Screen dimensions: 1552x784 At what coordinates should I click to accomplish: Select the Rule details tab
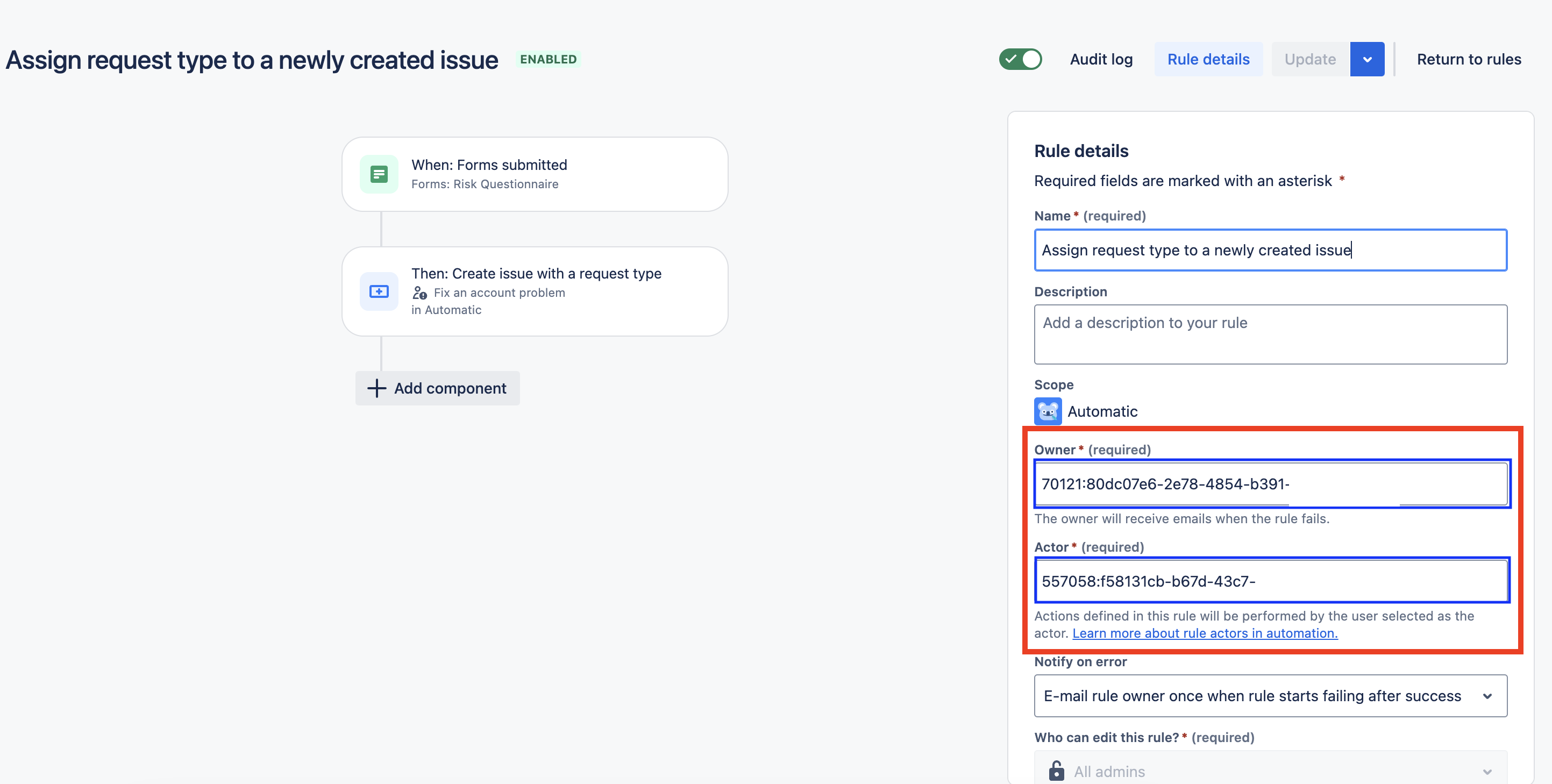pyautogui.click(x=1208, y=59)
